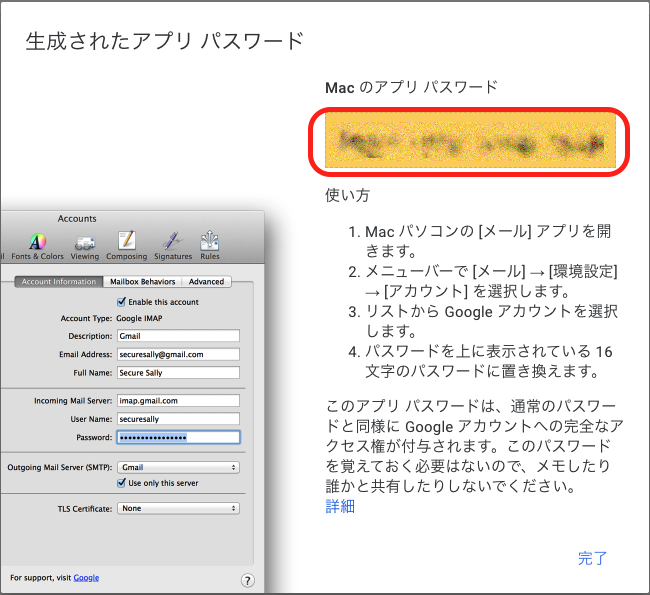Toggle the Enable this account checkbox
This screenshot has height=595, width=650.
(121, 301)
